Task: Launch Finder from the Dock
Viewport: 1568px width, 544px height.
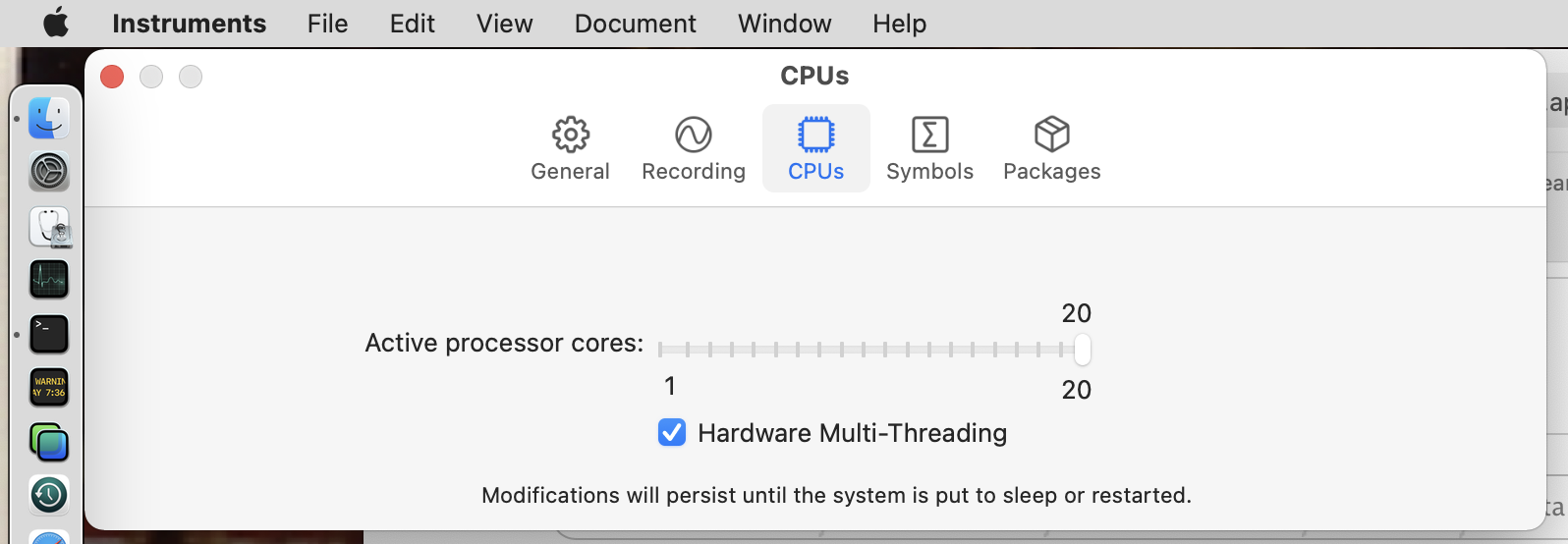Action: 49,119
